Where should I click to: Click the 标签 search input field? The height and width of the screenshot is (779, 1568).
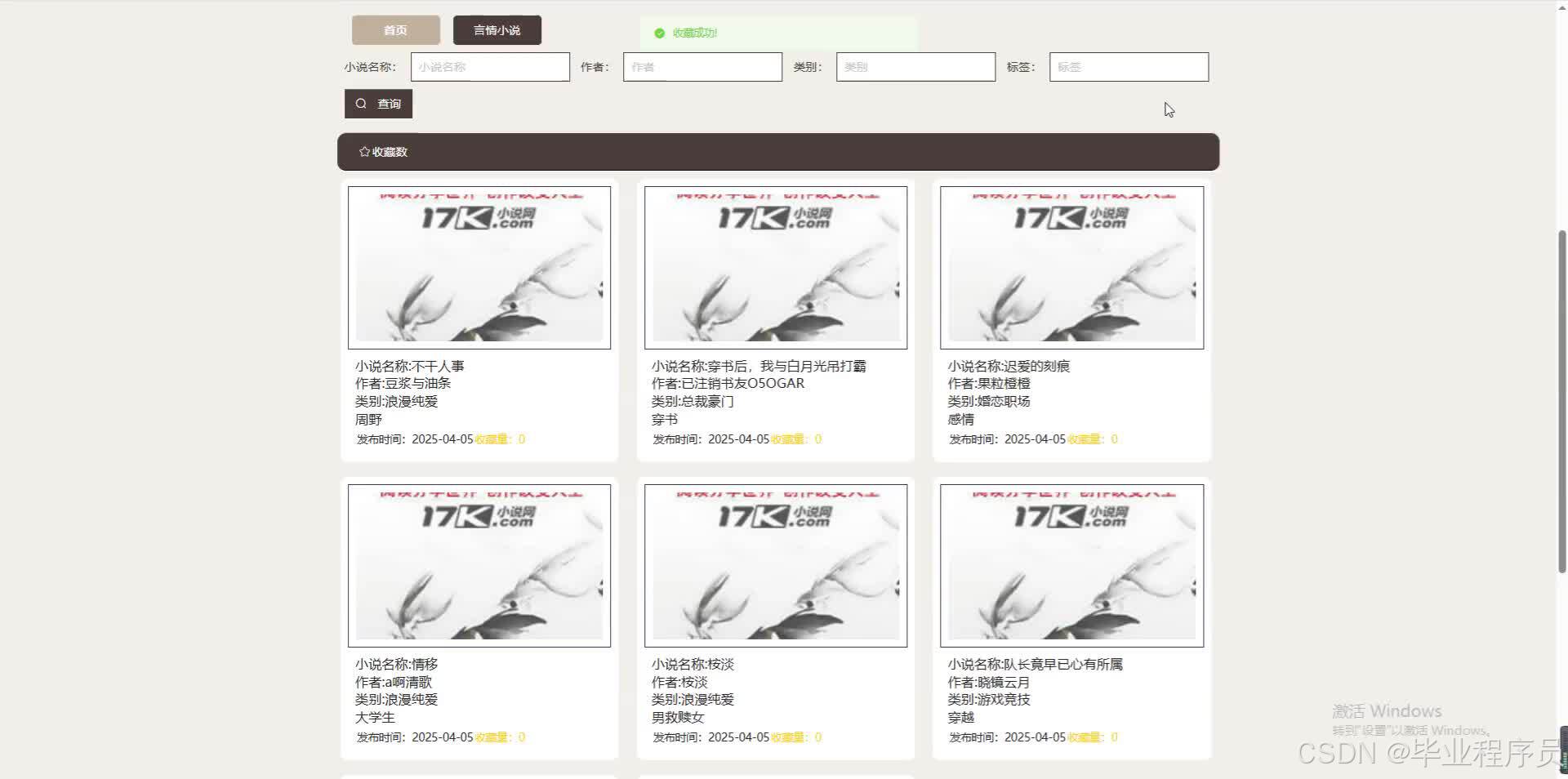point(1127,66)
